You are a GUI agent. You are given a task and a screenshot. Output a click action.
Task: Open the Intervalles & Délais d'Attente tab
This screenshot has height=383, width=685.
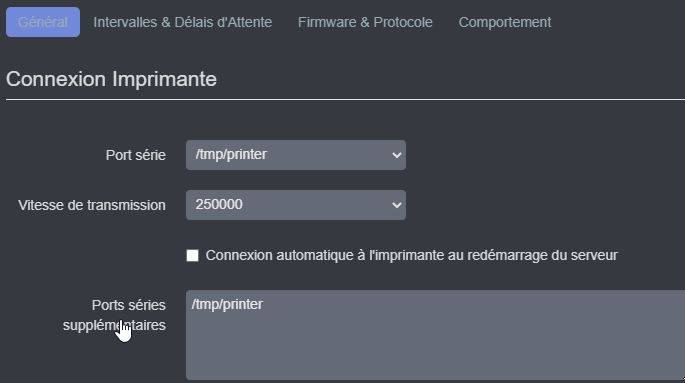tap(183, 22)
